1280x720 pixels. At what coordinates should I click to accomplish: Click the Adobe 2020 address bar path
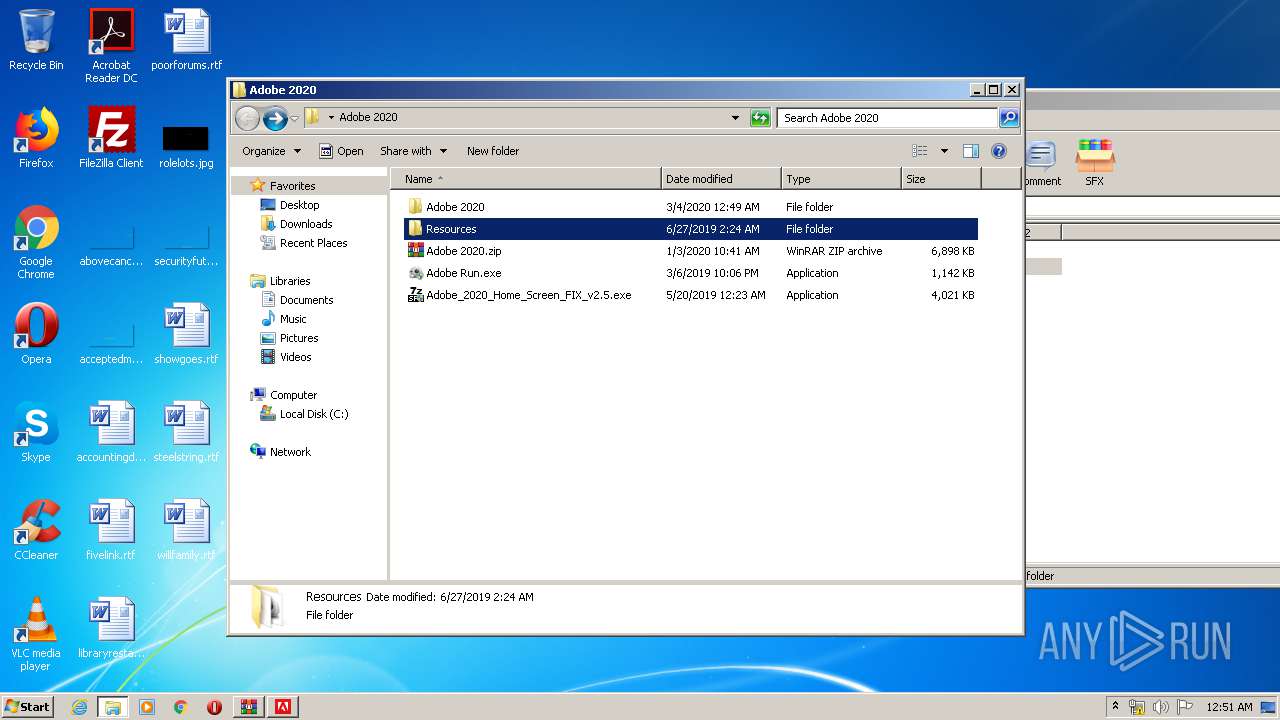tap(368, 117)
